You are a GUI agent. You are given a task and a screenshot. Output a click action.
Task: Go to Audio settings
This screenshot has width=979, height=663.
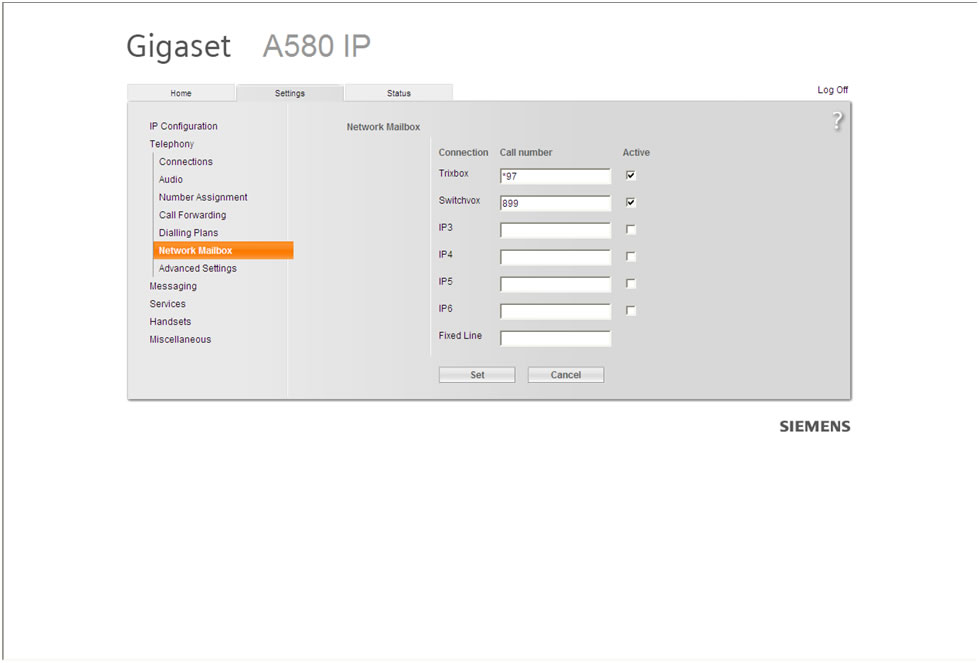pyautogui.click(x=170, y=179)
